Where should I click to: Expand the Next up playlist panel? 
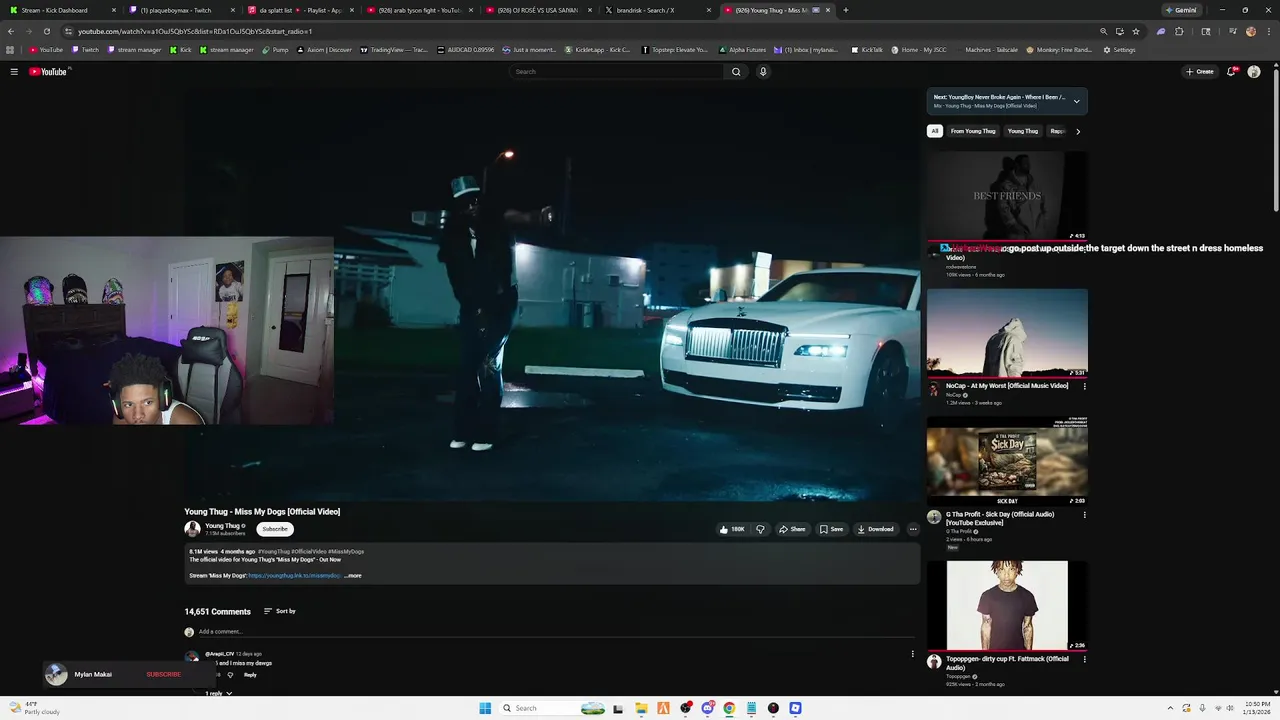pyautogui.click(x=1076, y=101)
